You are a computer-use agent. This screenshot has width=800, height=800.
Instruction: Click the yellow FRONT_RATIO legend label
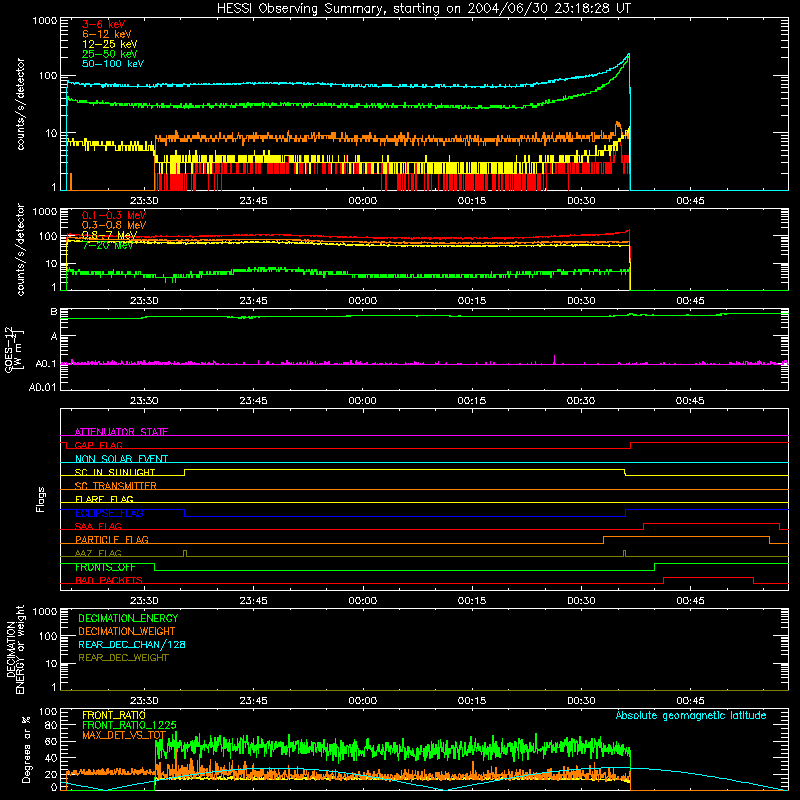tap(114, 715)
